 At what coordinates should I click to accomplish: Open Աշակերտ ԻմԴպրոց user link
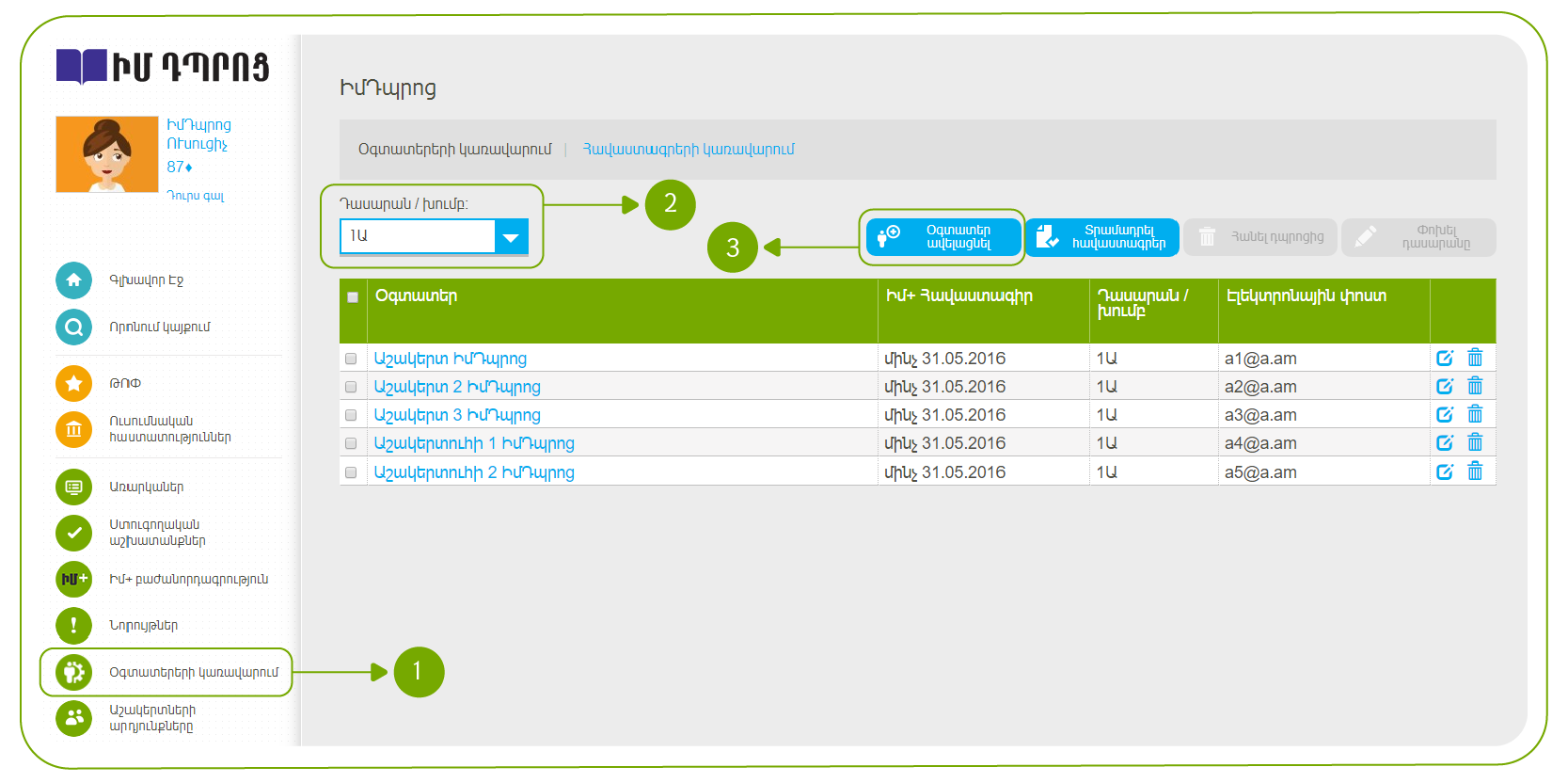click(450, 359)
